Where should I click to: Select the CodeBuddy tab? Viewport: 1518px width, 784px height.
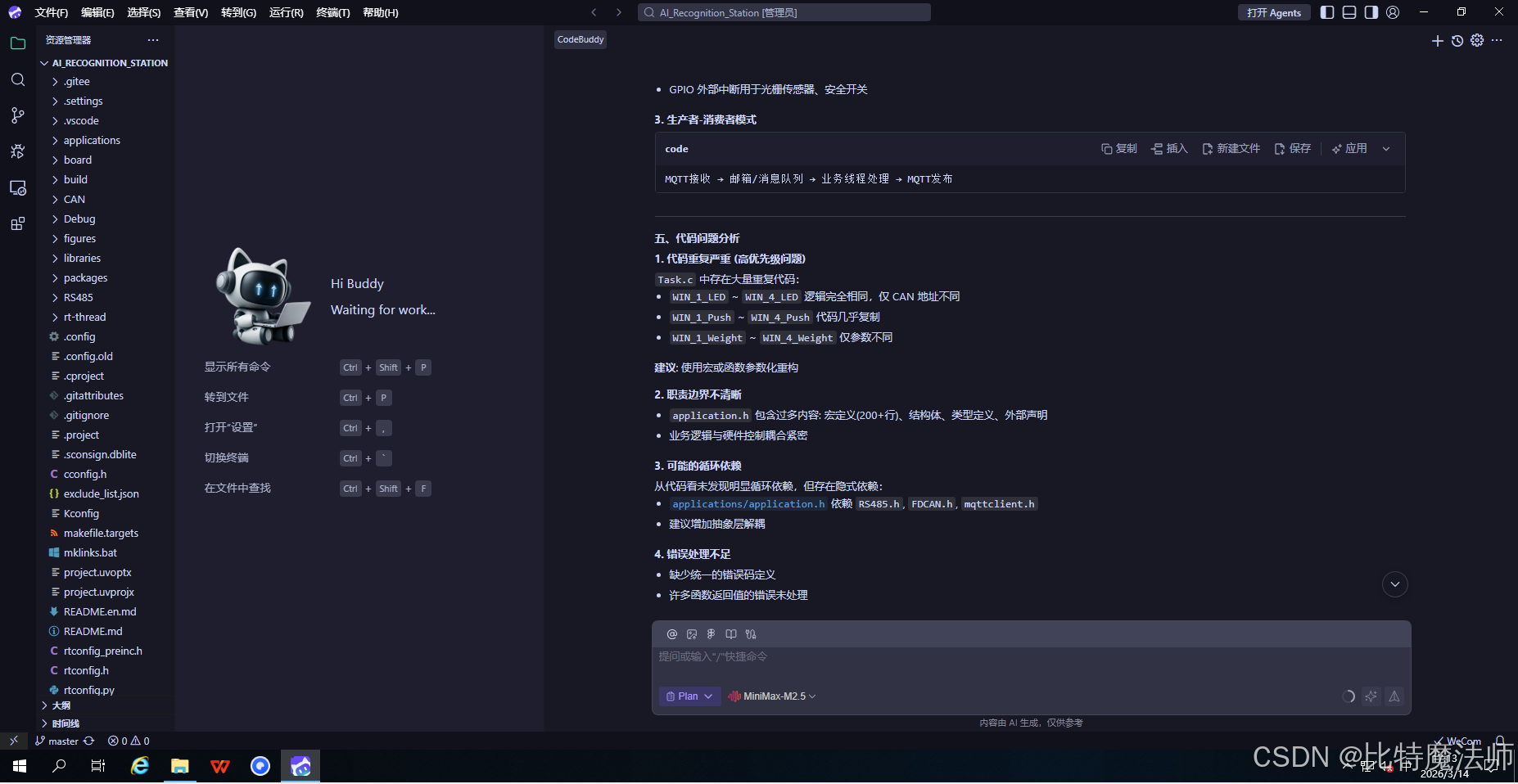(x=580, y=38)
